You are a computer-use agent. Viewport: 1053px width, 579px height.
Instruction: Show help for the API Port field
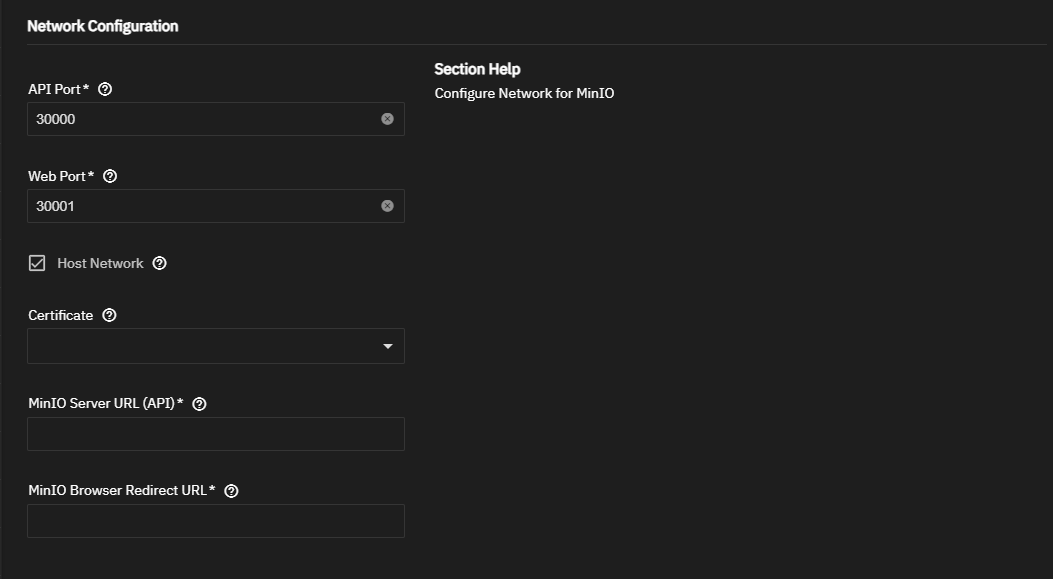click(106, 89)
